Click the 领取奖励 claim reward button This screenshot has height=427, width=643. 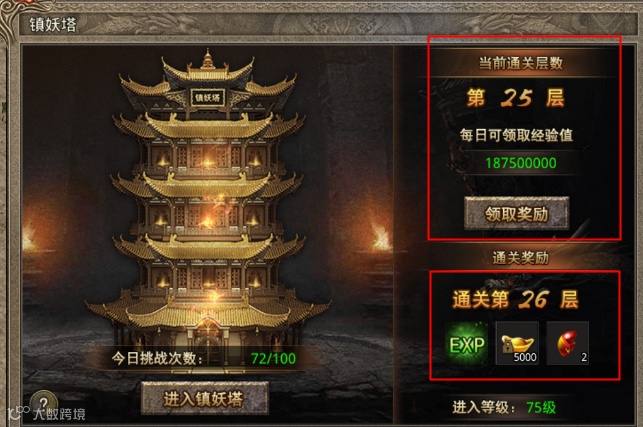point(517,213)
